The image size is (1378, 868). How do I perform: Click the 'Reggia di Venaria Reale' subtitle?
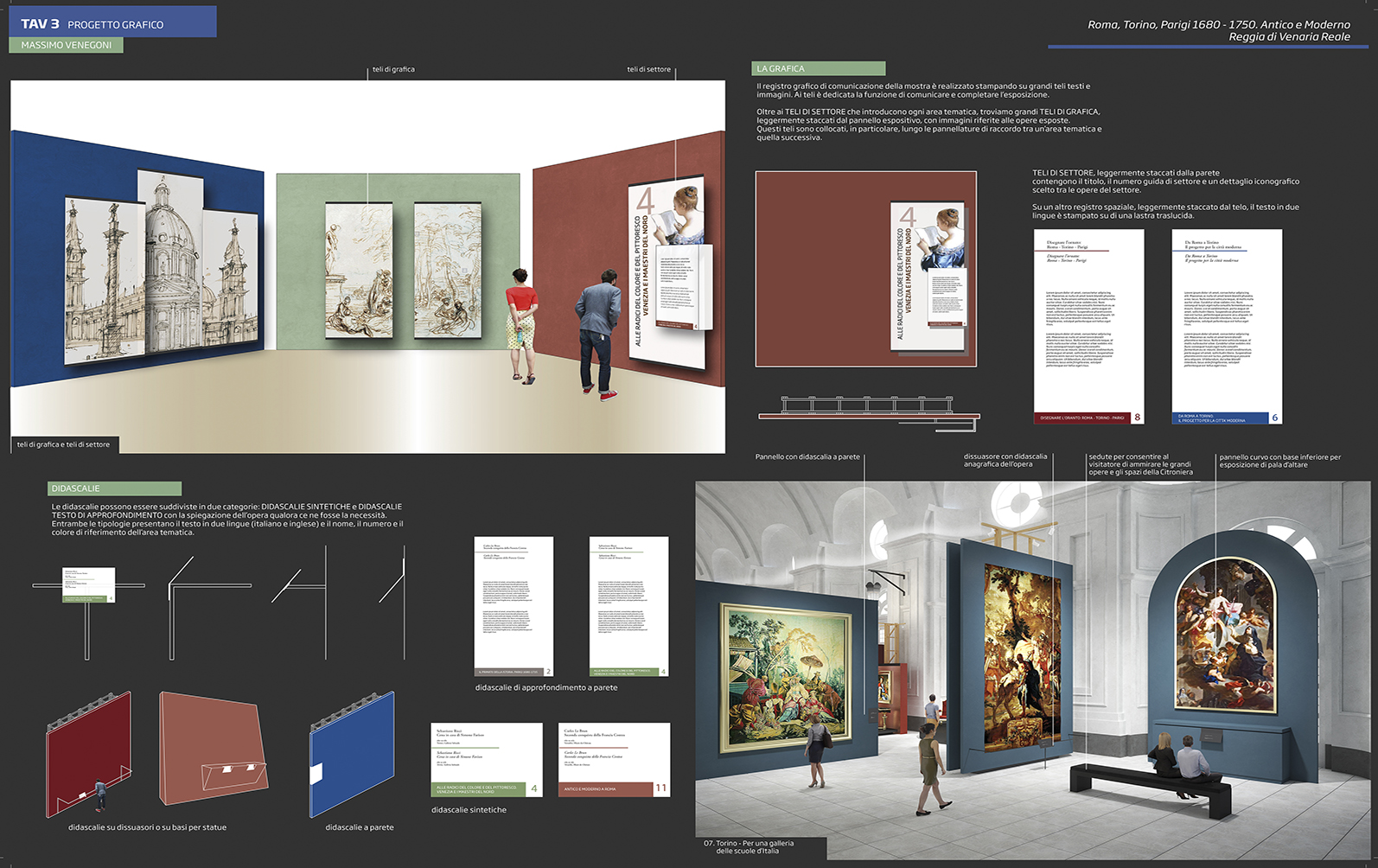click(x=1289, y=36)
